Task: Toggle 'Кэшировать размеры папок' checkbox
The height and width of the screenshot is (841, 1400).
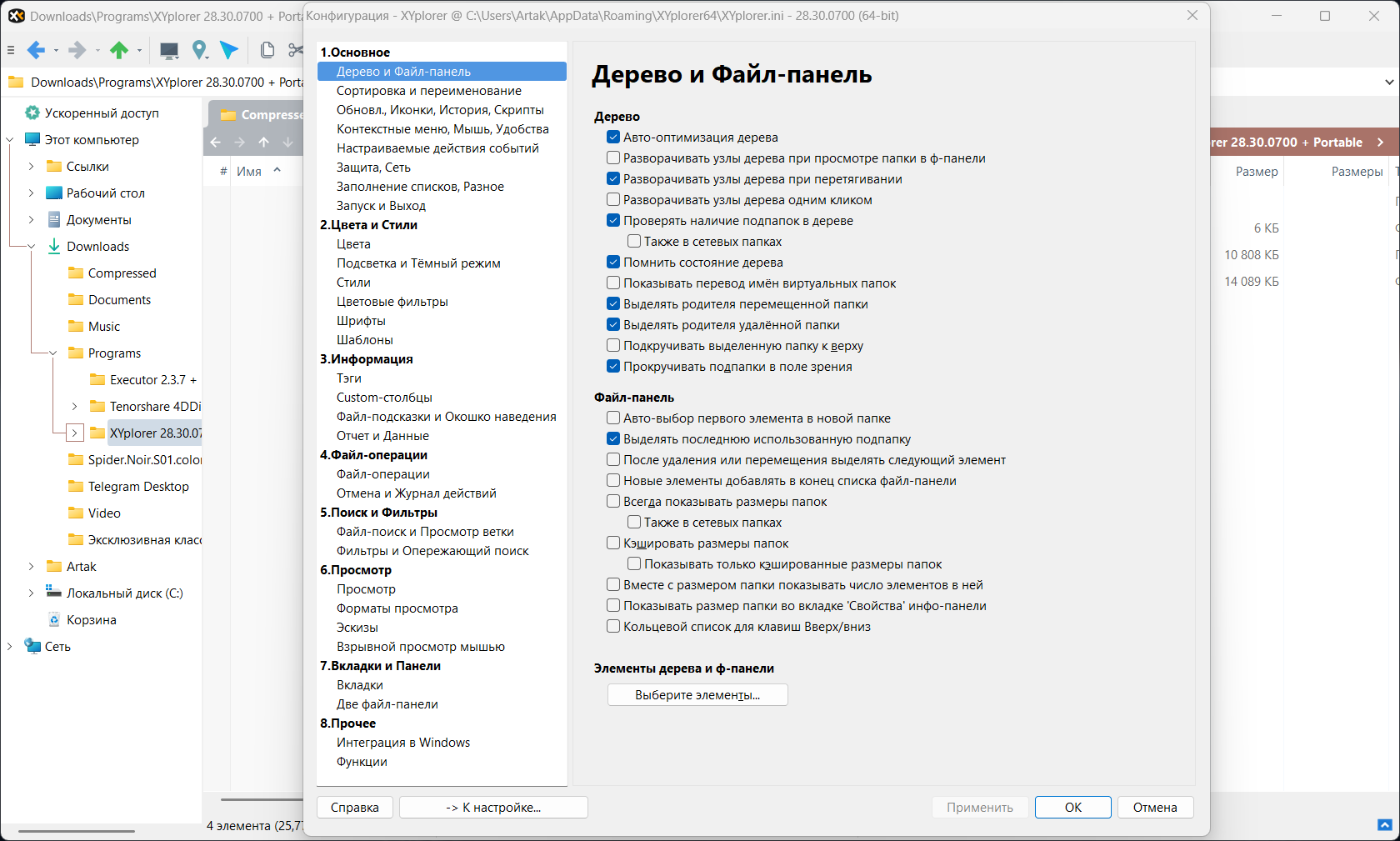Action: point(613,543)
